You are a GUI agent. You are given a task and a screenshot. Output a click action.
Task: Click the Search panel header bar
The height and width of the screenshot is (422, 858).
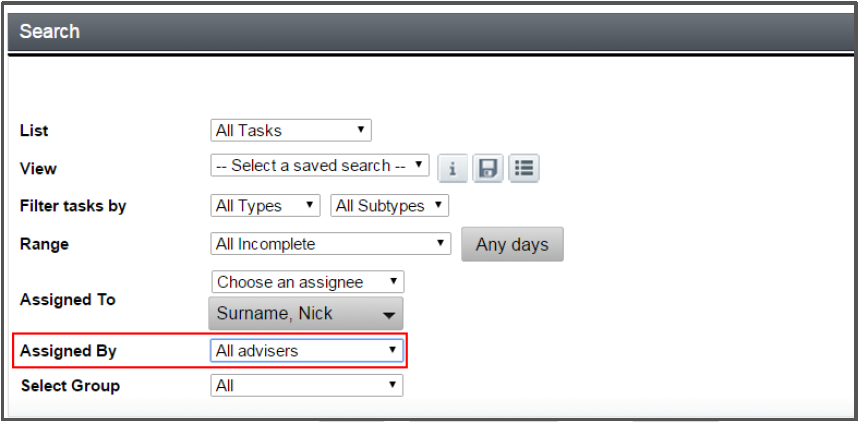coord(430,32)
